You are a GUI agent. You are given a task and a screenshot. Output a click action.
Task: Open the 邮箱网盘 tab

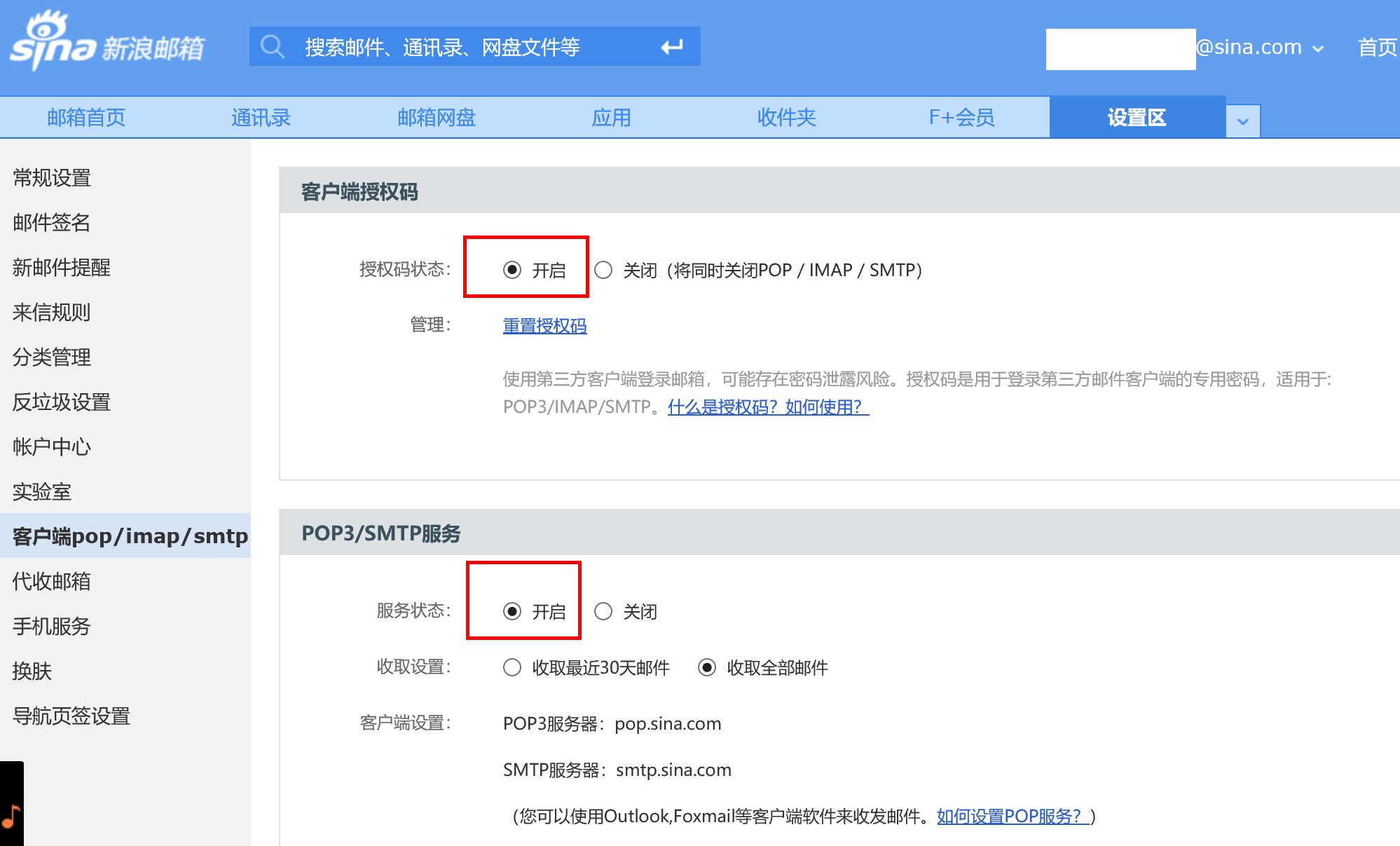click(437, 118)
